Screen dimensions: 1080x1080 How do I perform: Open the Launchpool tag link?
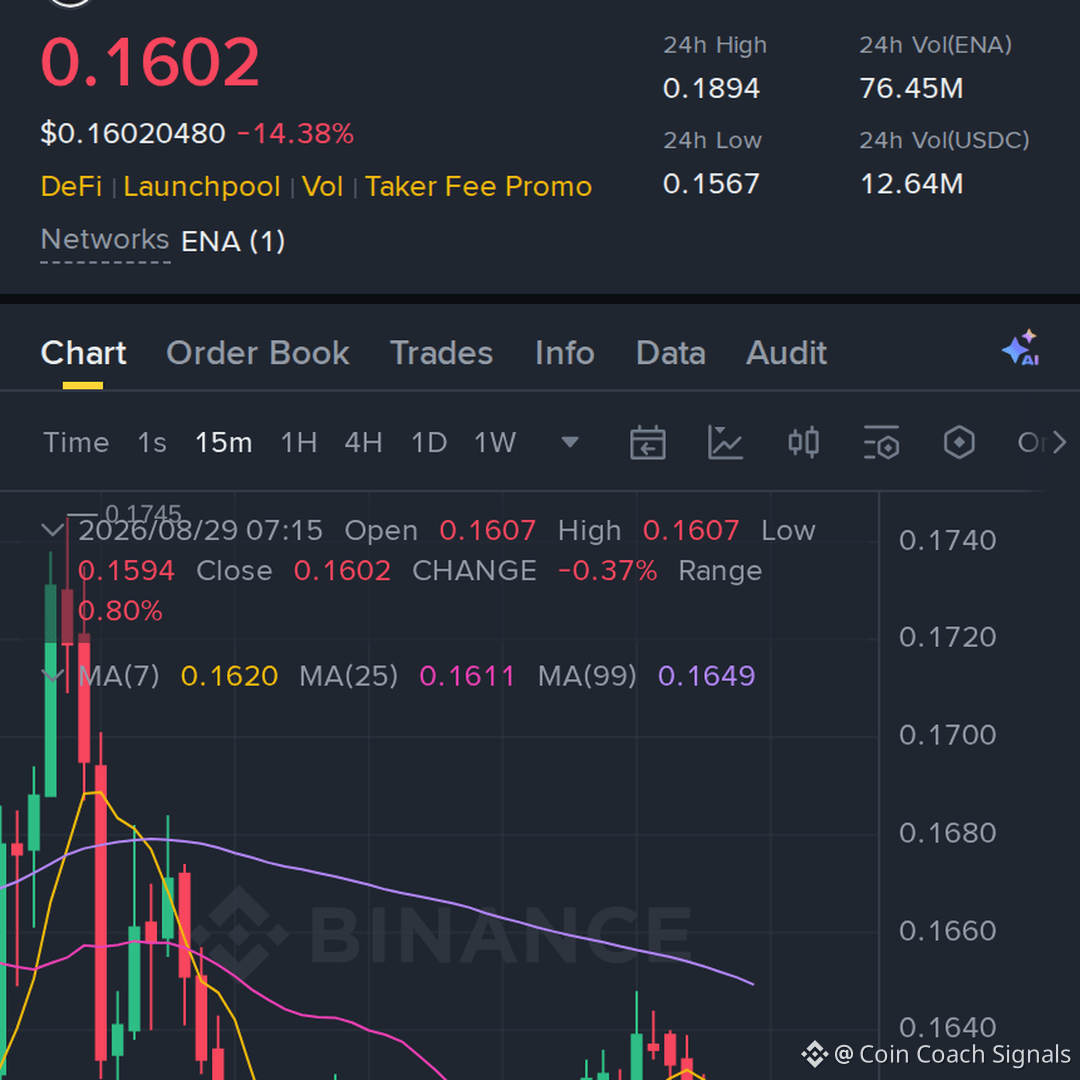[202, 187]
